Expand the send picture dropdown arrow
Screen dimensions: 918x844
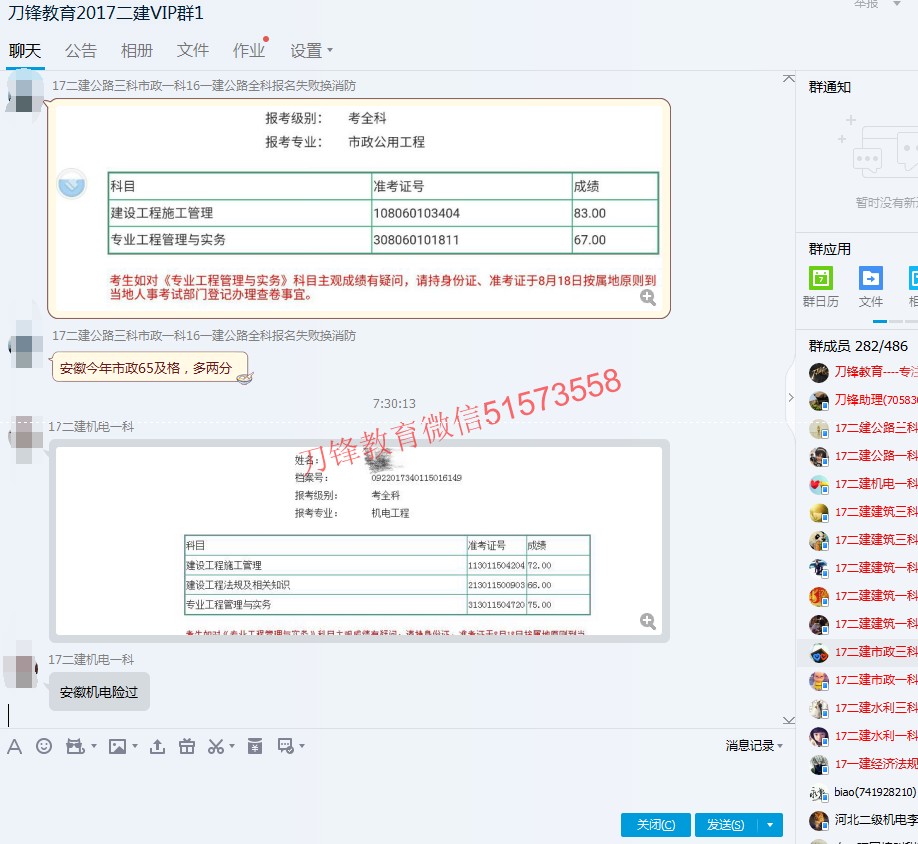tap(135, 746)
